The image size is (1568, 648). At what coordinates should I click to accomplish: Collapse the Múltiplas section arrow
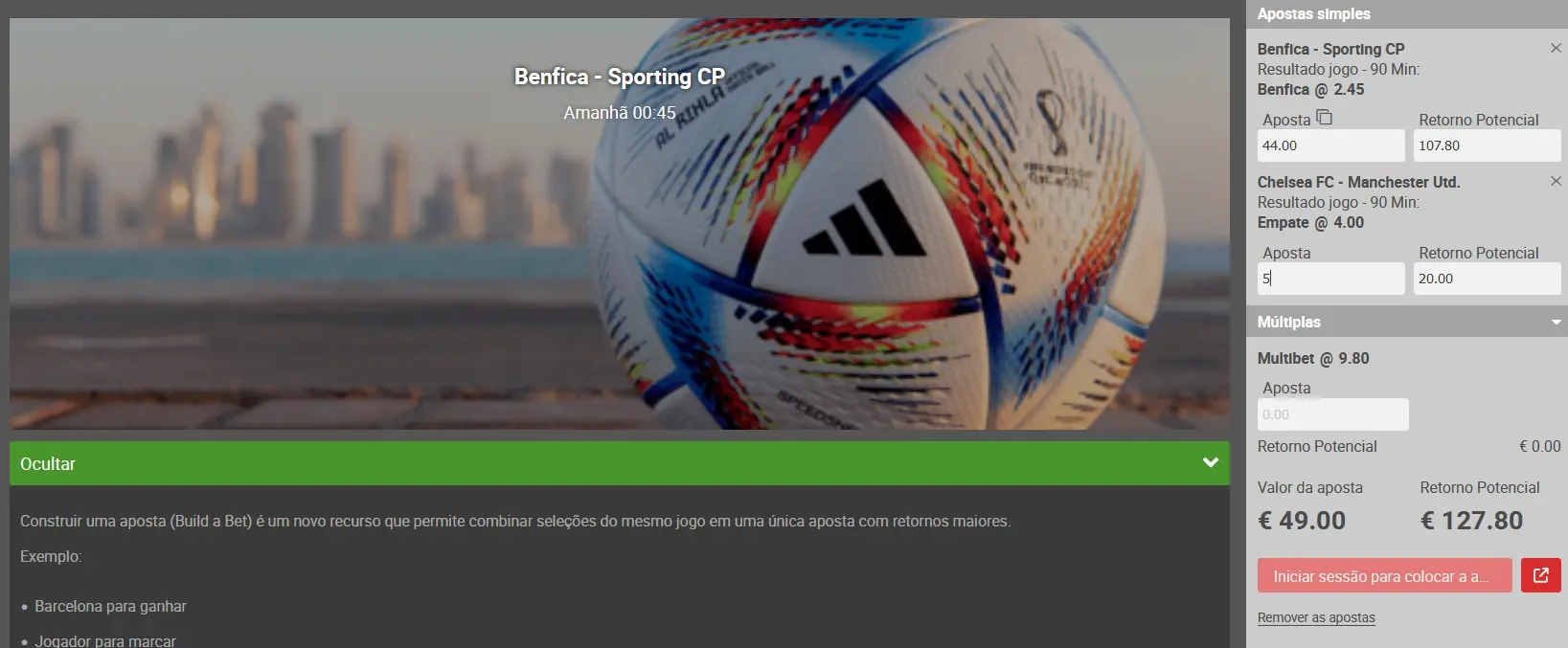(1557, 323)
